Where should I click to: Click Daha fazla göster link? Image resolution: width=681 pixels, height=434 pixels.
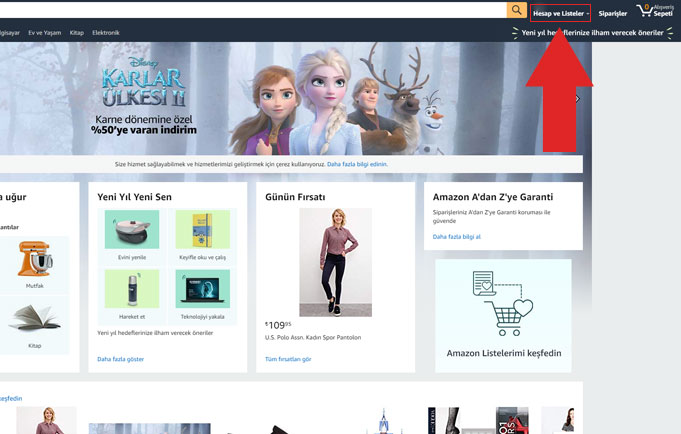[x=120, y=358]
